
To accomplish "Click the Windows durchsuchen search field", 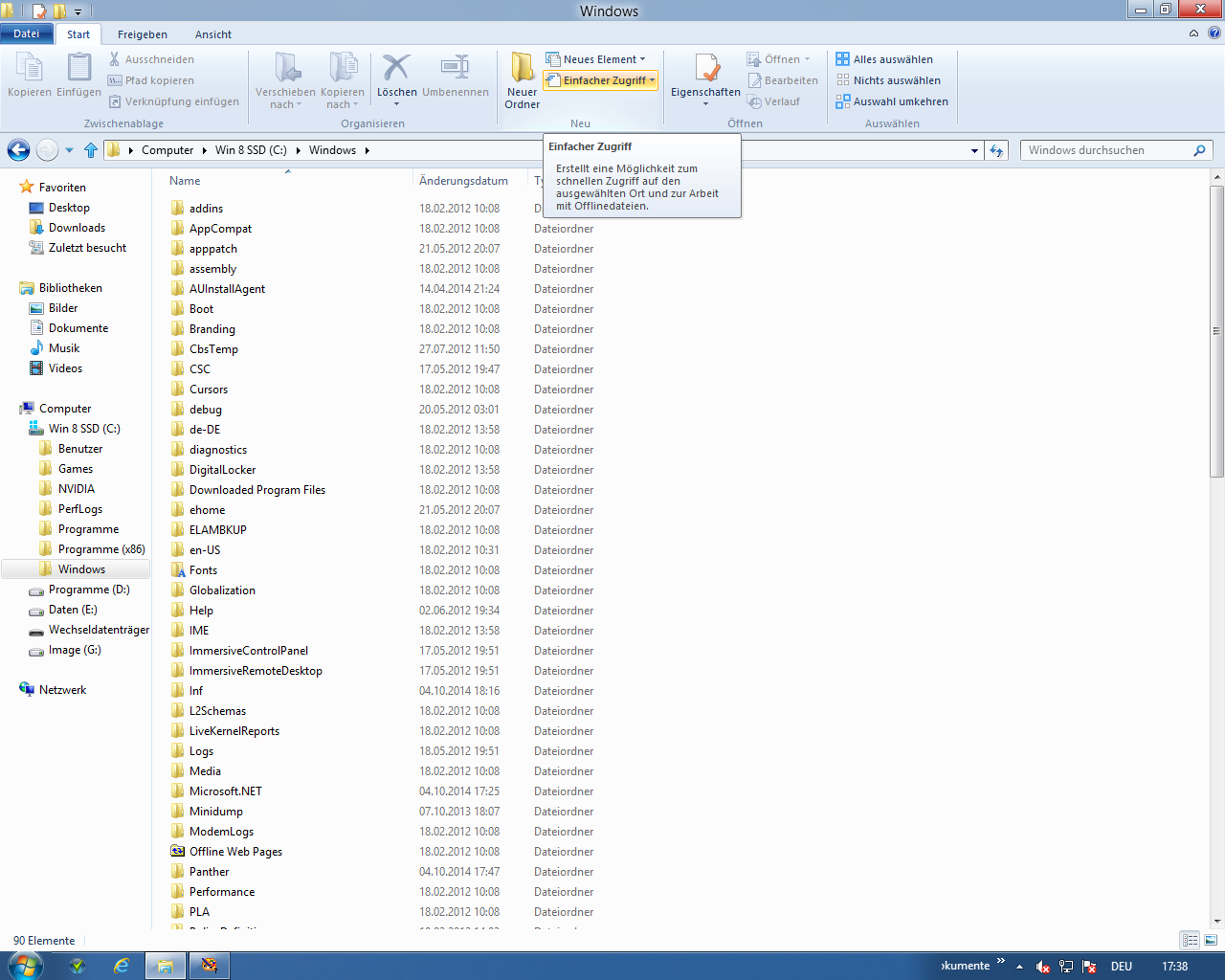I will point(1105,150).
